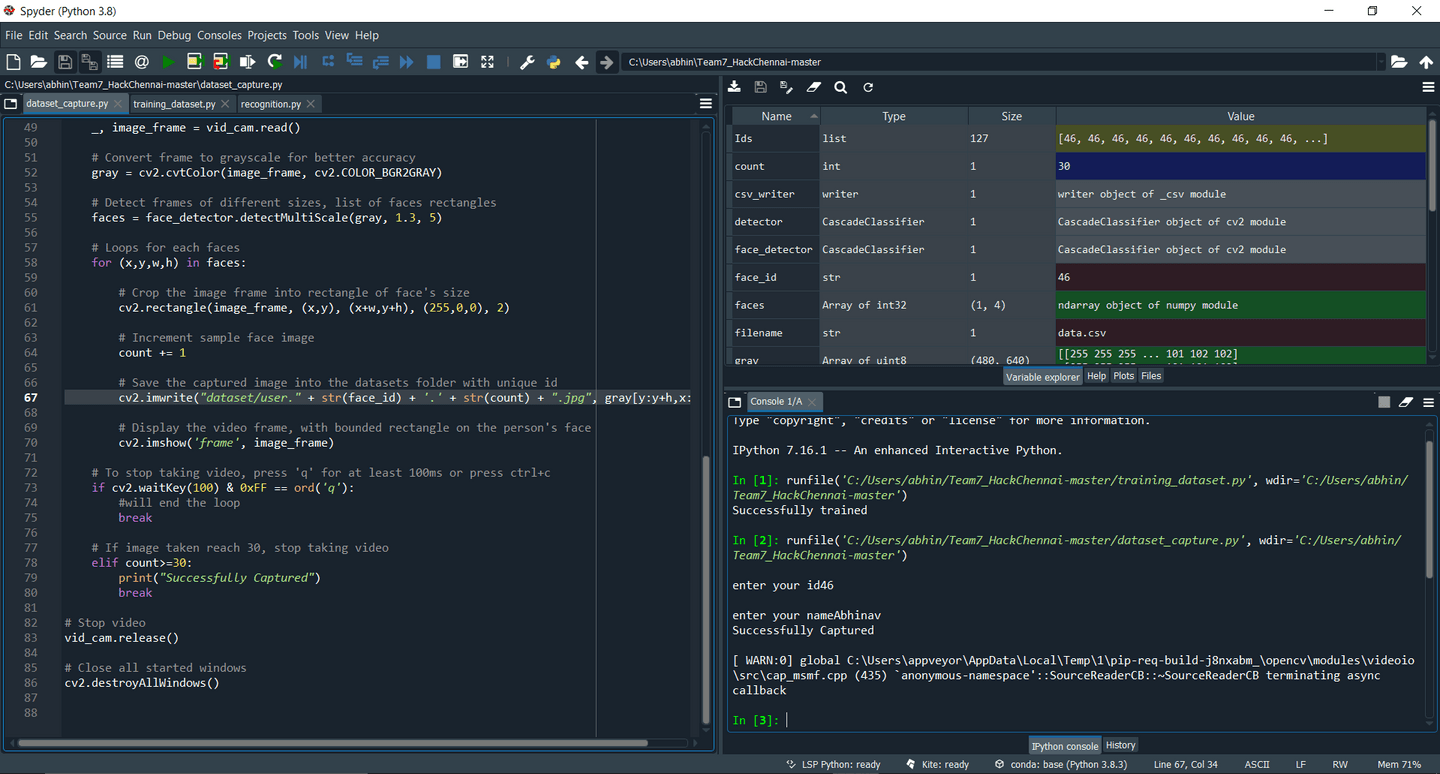Click the debug Step Return icon
This screenshot has height=774, width=1440.
pyautogui.click(x=380, y=62)
